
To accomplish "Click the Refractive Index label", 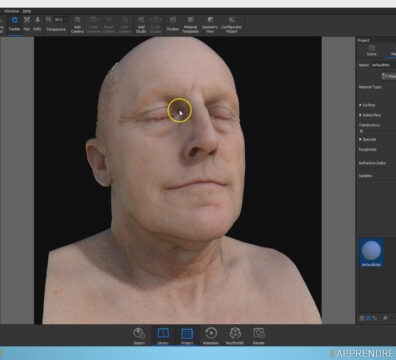I will [372, 163].
